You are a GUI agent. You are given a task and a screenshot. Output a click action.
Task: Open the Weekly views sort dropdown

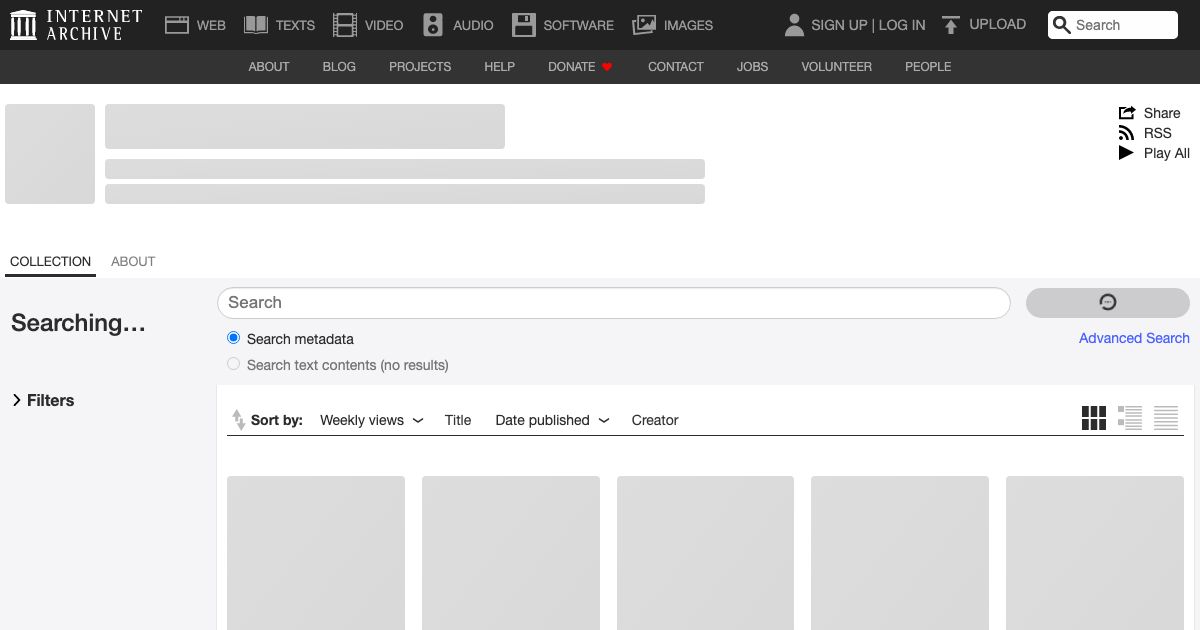pos(370,420)
